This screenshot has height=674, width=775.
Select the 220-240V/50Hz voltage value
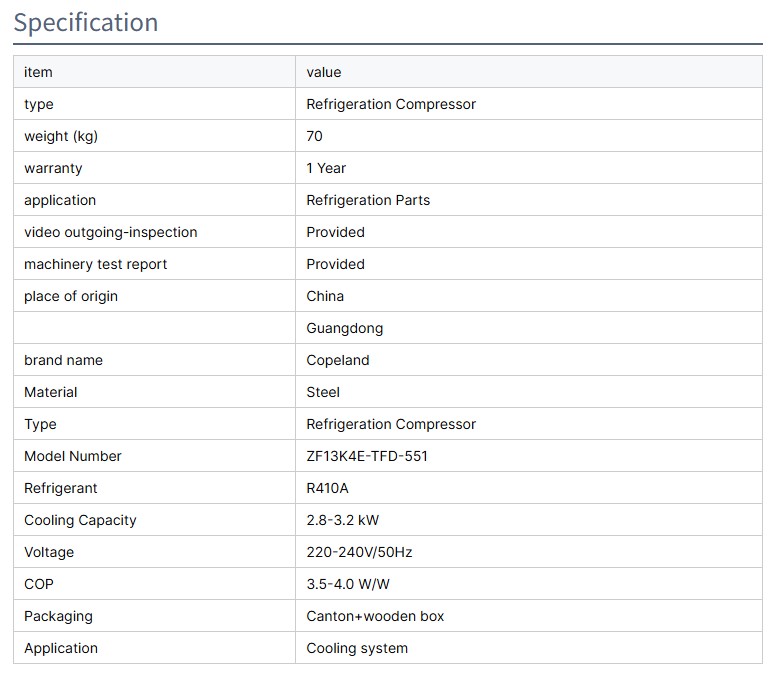pos(357,552)
